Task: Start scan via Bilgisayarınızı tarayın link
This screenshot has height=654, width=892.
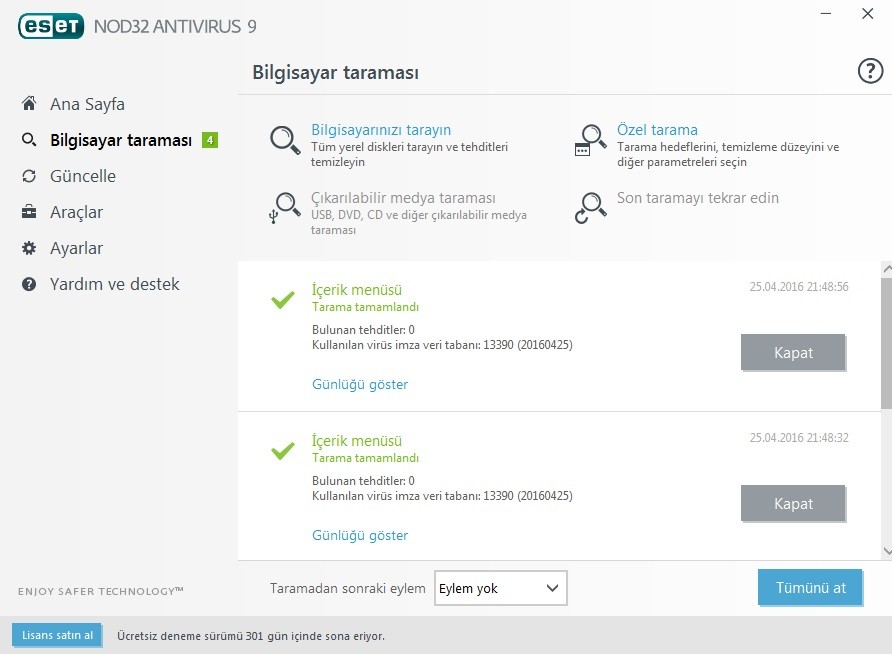Action: coord(381,130)
